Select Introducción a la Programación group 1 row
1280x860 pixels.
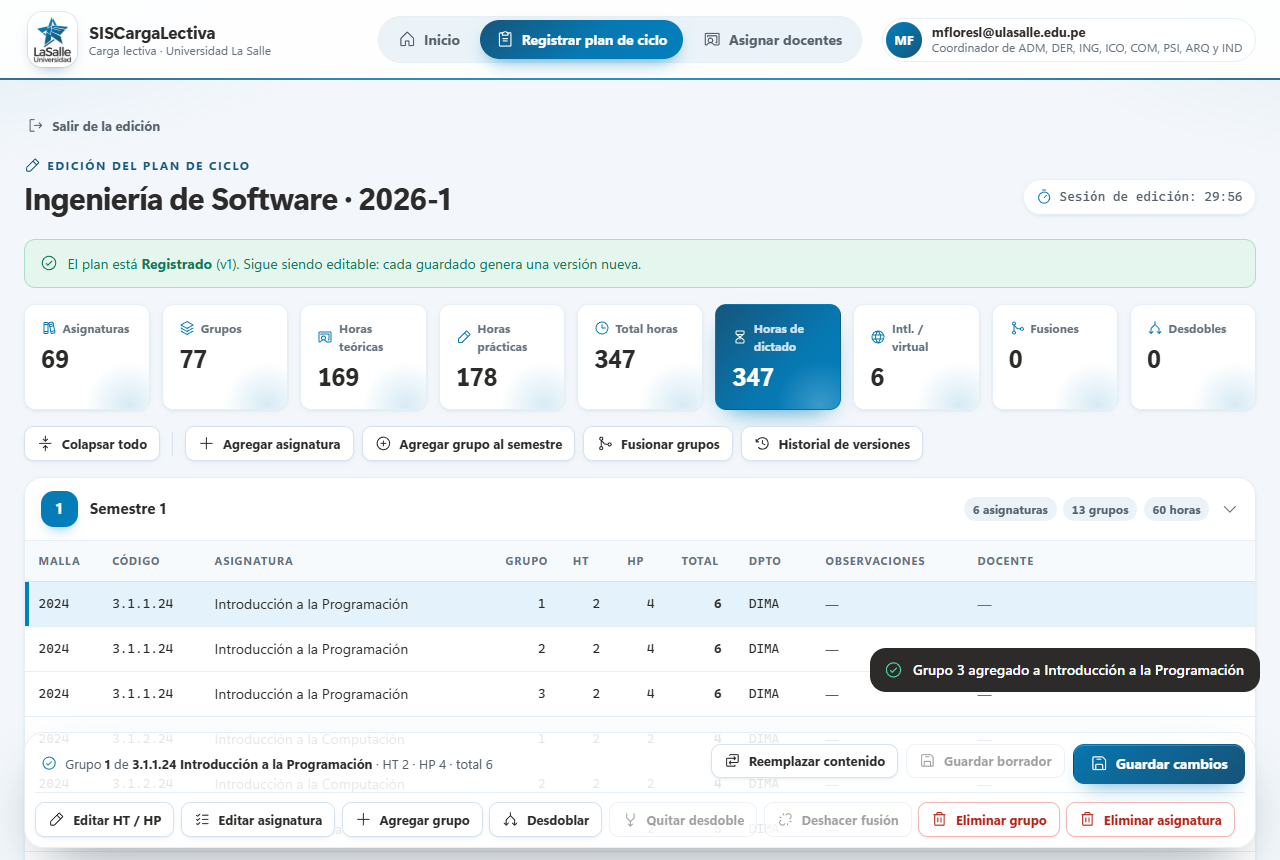coord(640,604)
